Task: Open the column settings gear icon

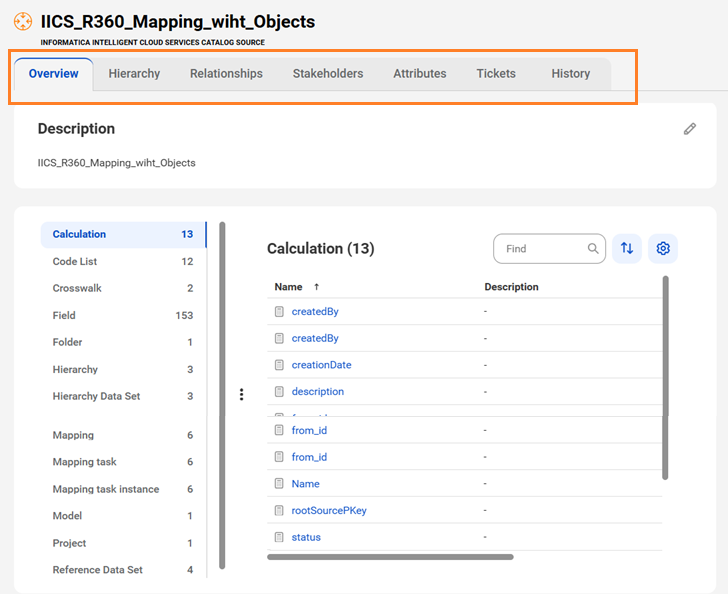Action: coord(663,248)
